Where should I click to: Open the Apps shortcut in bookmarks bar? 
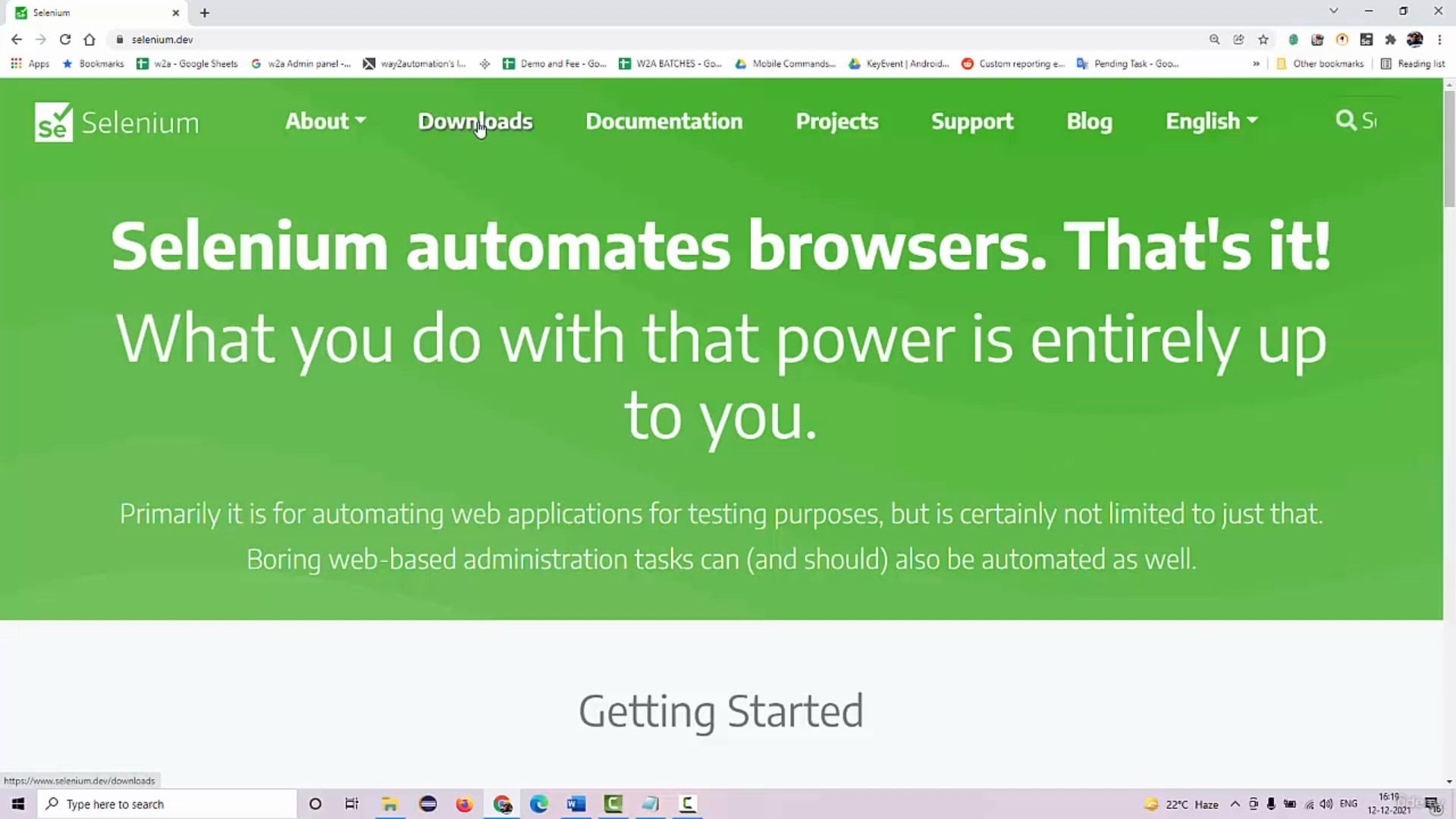(x=30, y=64)
